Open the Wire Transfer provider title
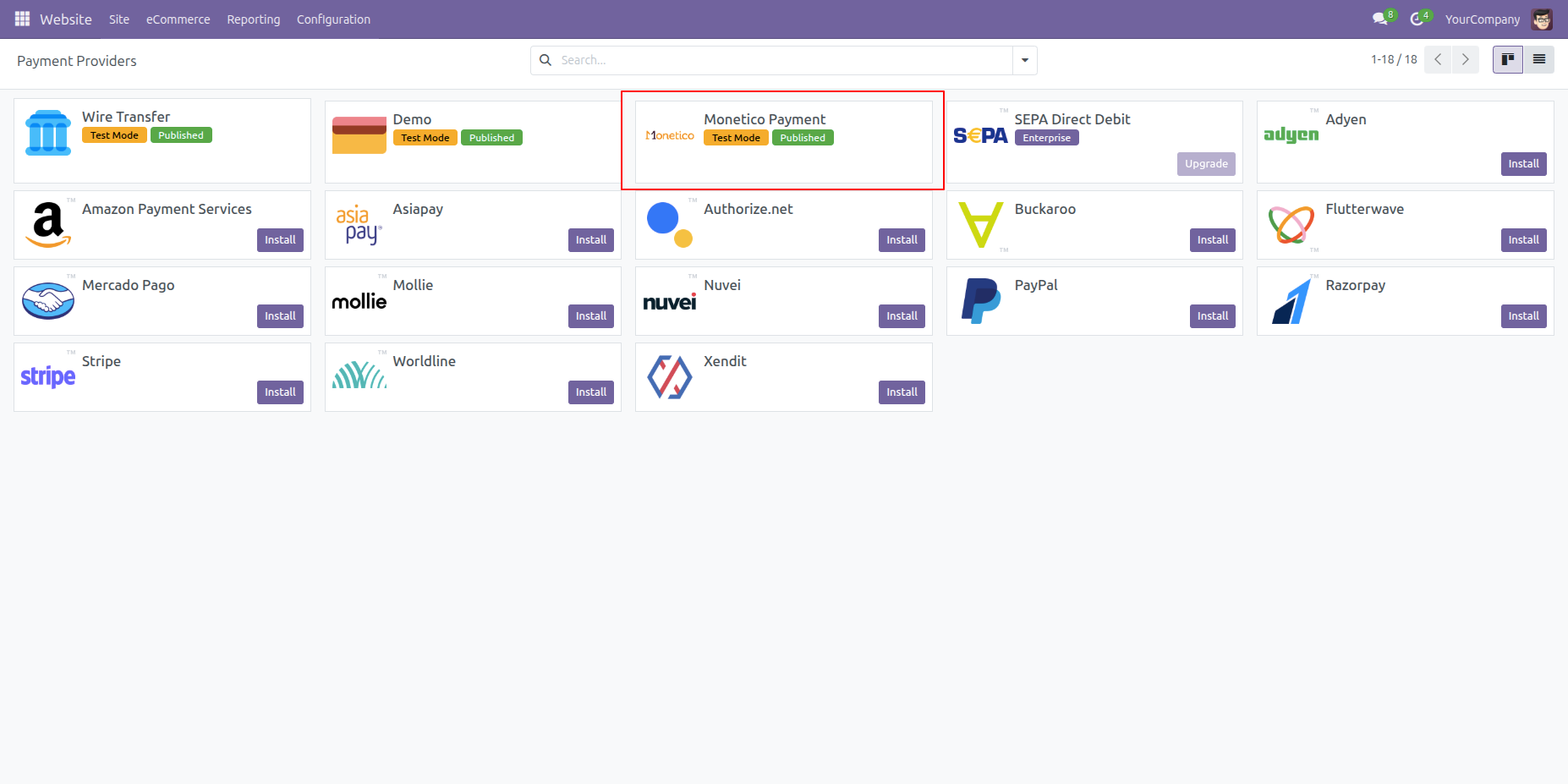The image size is (1568, 784). (x=126, y=117)
